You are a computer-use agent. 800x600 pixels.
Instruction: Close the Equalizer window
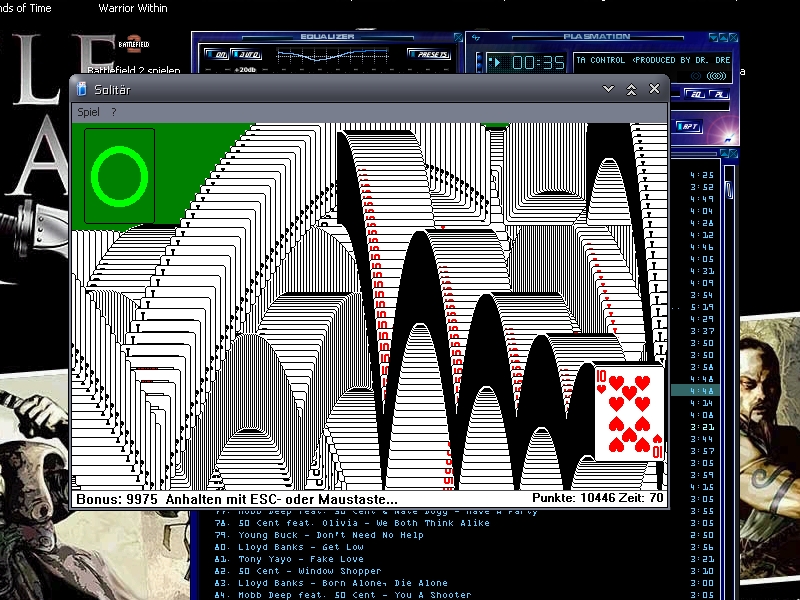click(x=458, y=37)
